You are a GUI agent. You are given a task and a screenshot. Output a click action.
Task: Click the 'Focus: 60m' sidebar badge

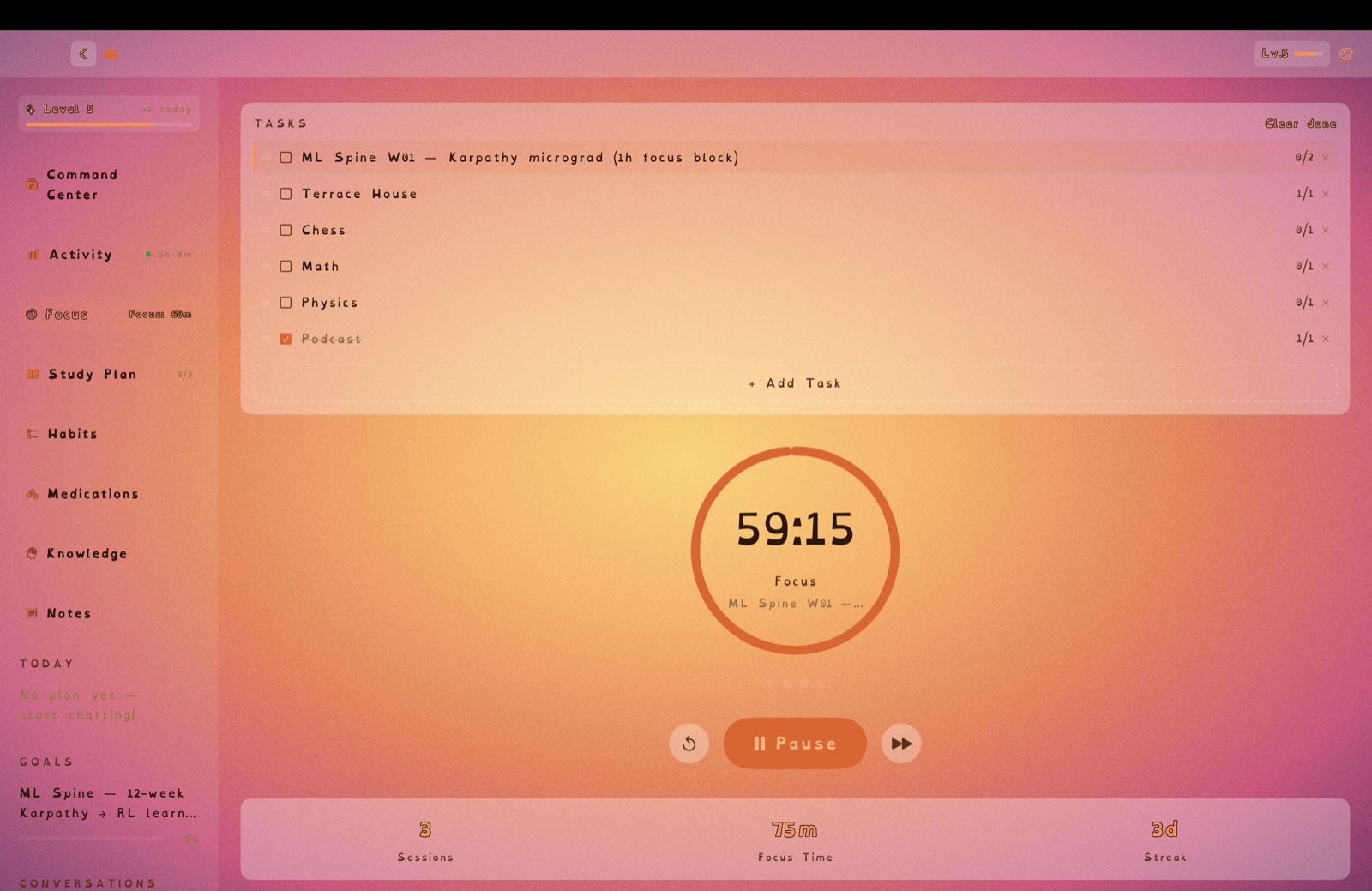[x=160, y=314]
